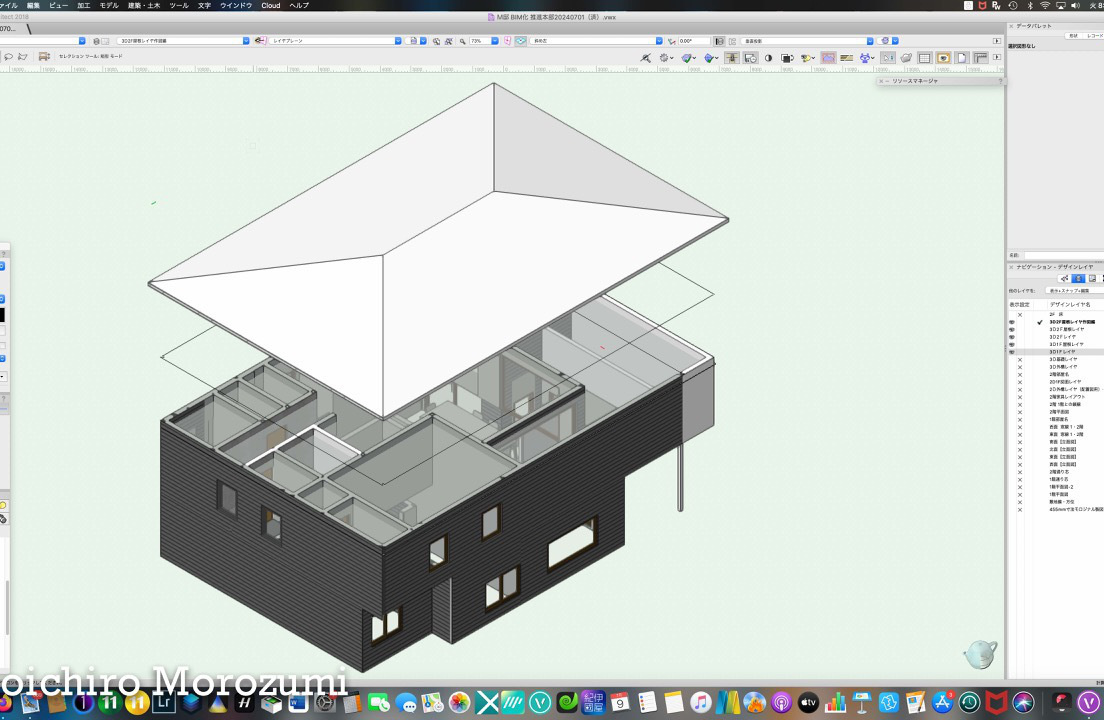Click the 表示設定 column header
Viewport: 1104px width, 720px height.
[1019, 304]
